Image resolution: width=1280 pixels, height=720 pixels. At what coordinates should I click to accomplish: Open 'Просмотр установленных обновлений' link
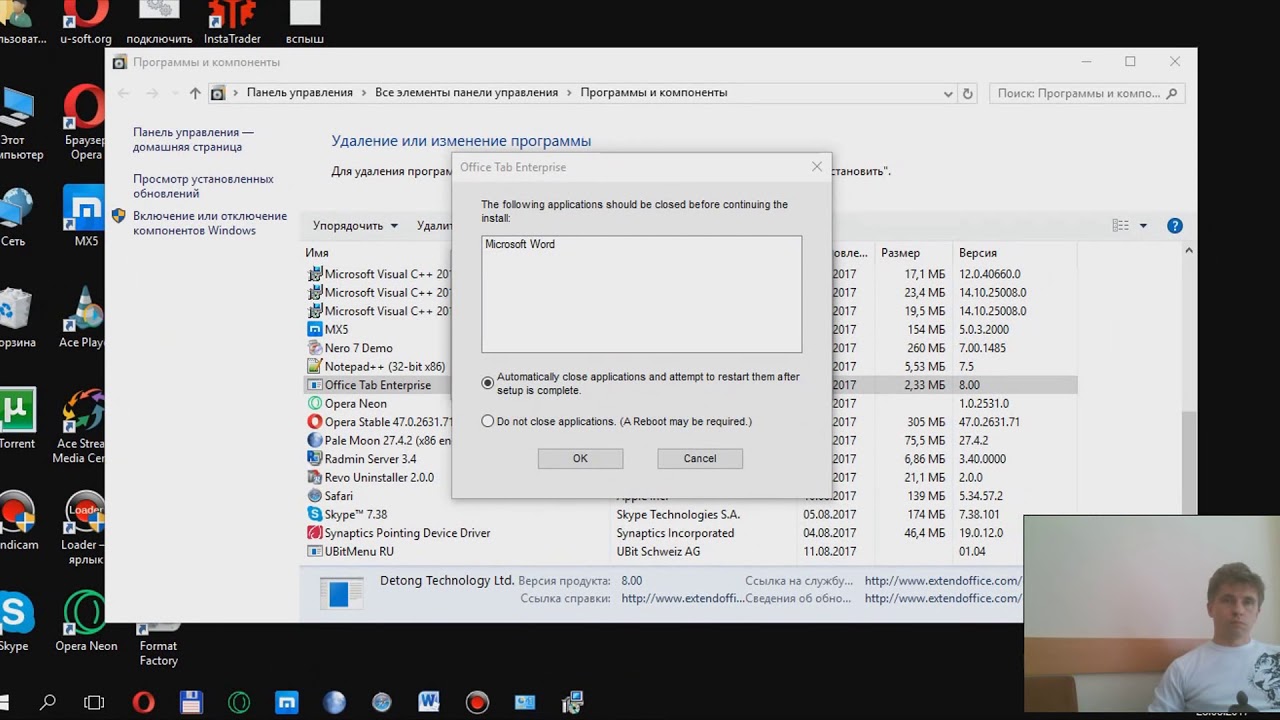(203, 186)
